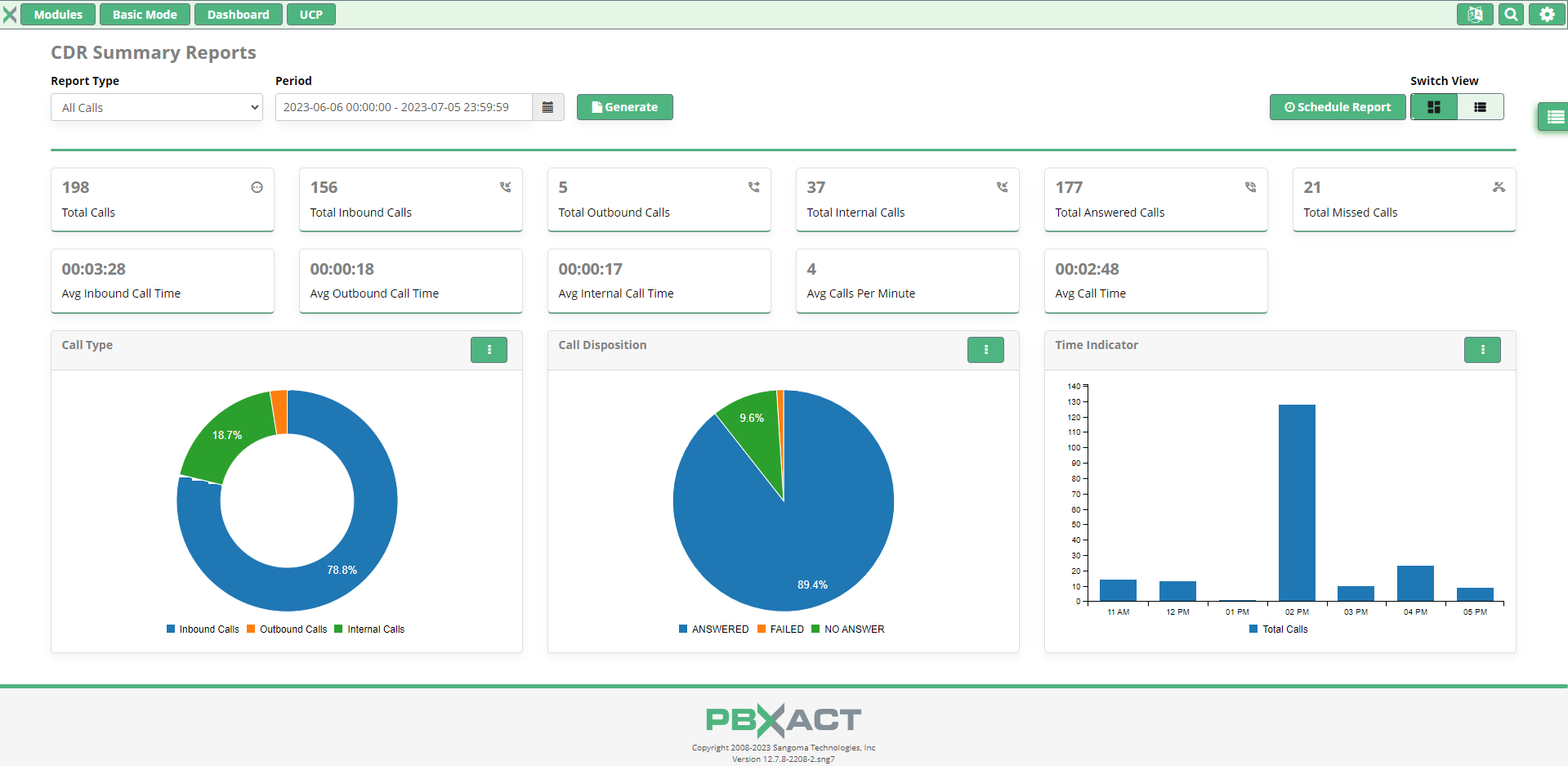Open the green reports panel tab on the right edge

(x=1556, y=117)
